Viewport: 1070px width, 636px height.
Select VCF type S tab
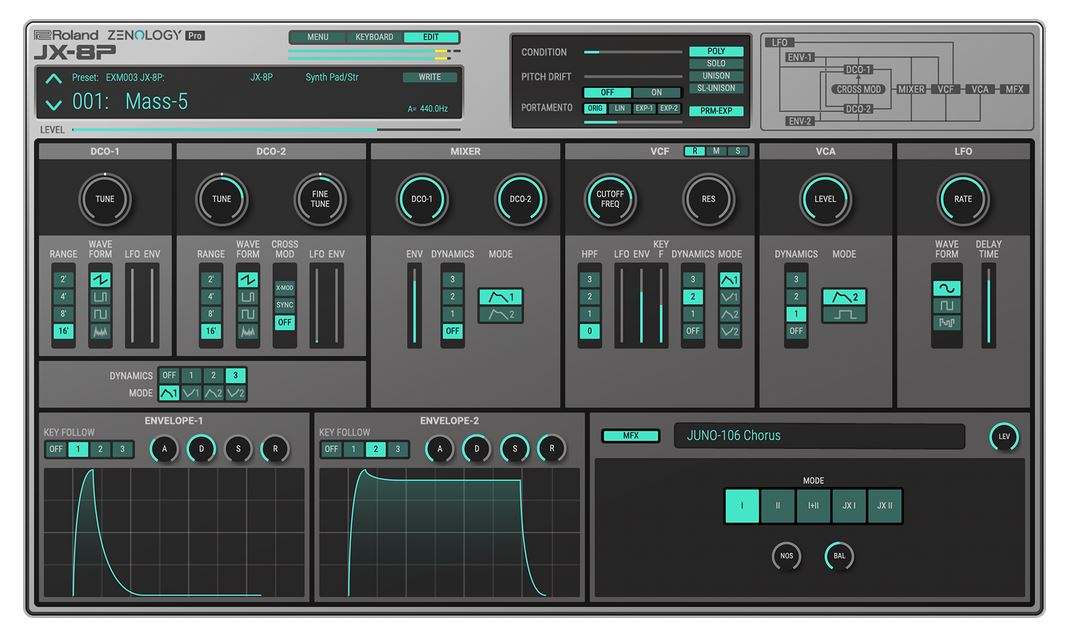click(x=738, y=151)
